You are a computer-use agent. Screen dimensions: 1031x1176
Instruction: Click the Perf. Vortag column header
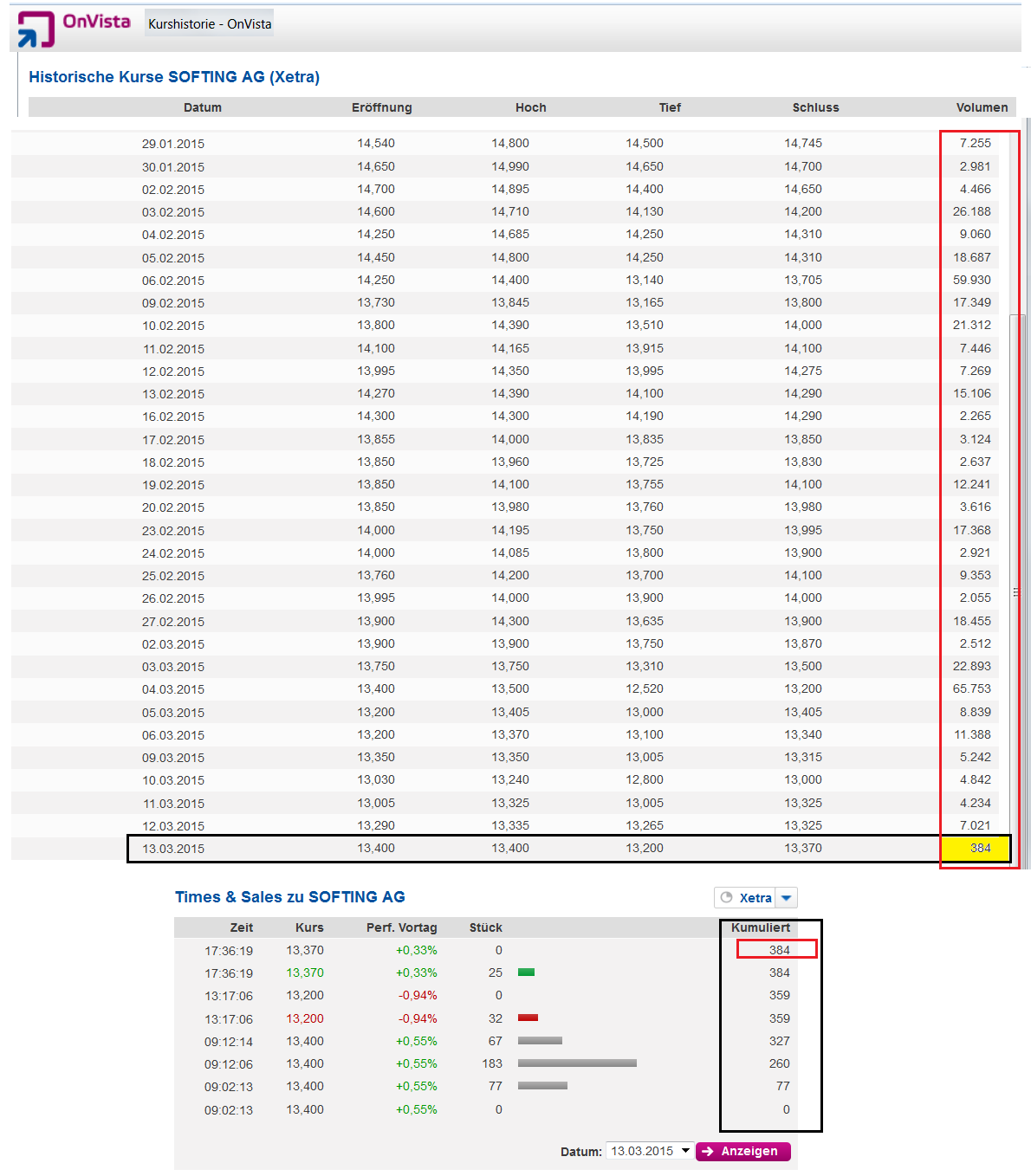(402, 927)
